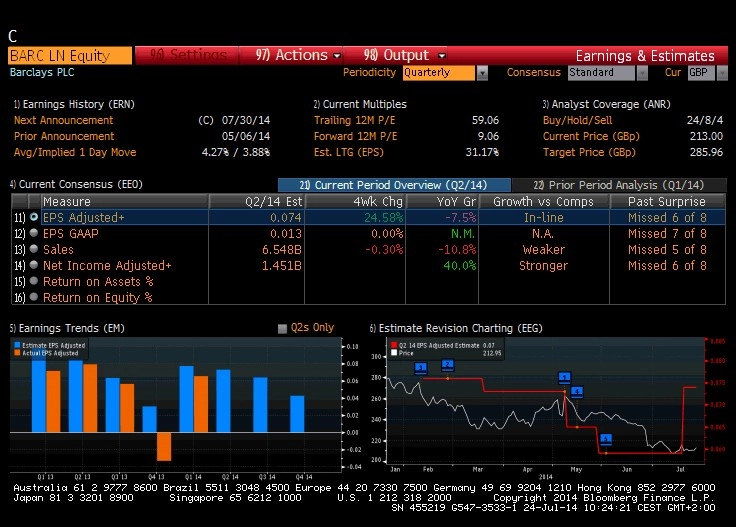The height and width of the screenshot is (527, 736).
Task: Open the 97) Actions dropdown menu
Action: pos(298,55)
